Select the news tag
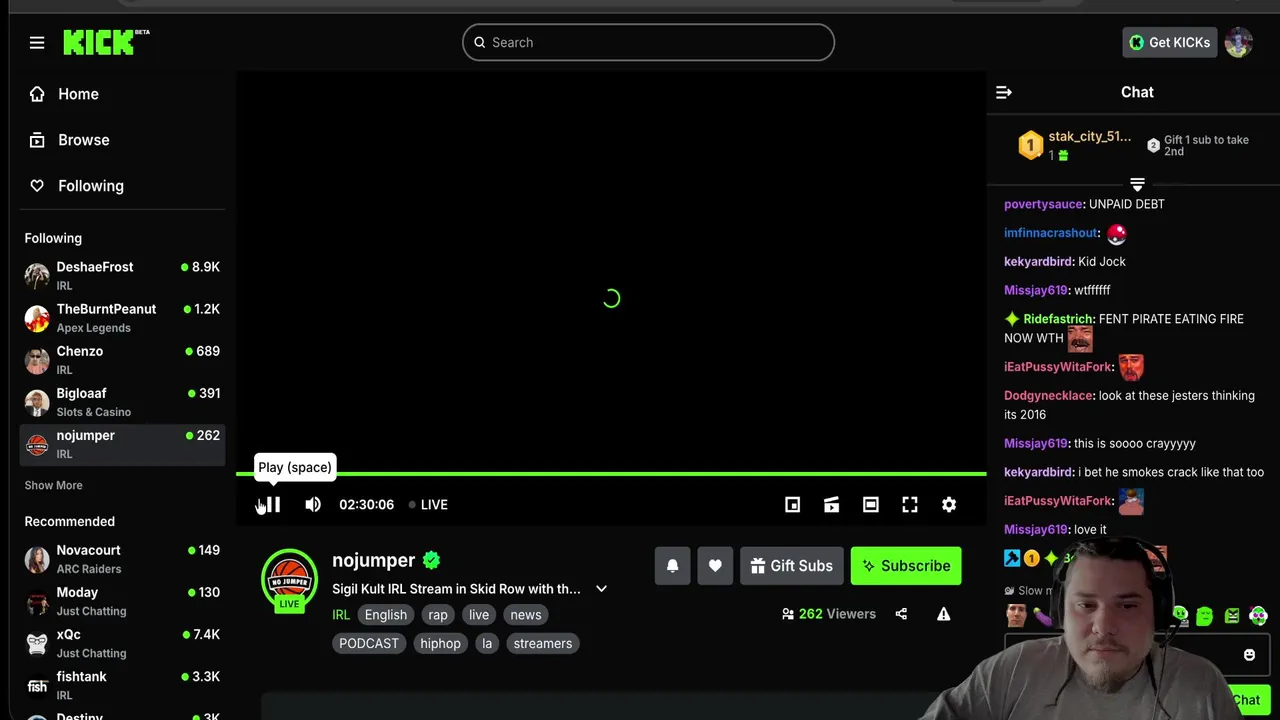 [x=525, y=615]
